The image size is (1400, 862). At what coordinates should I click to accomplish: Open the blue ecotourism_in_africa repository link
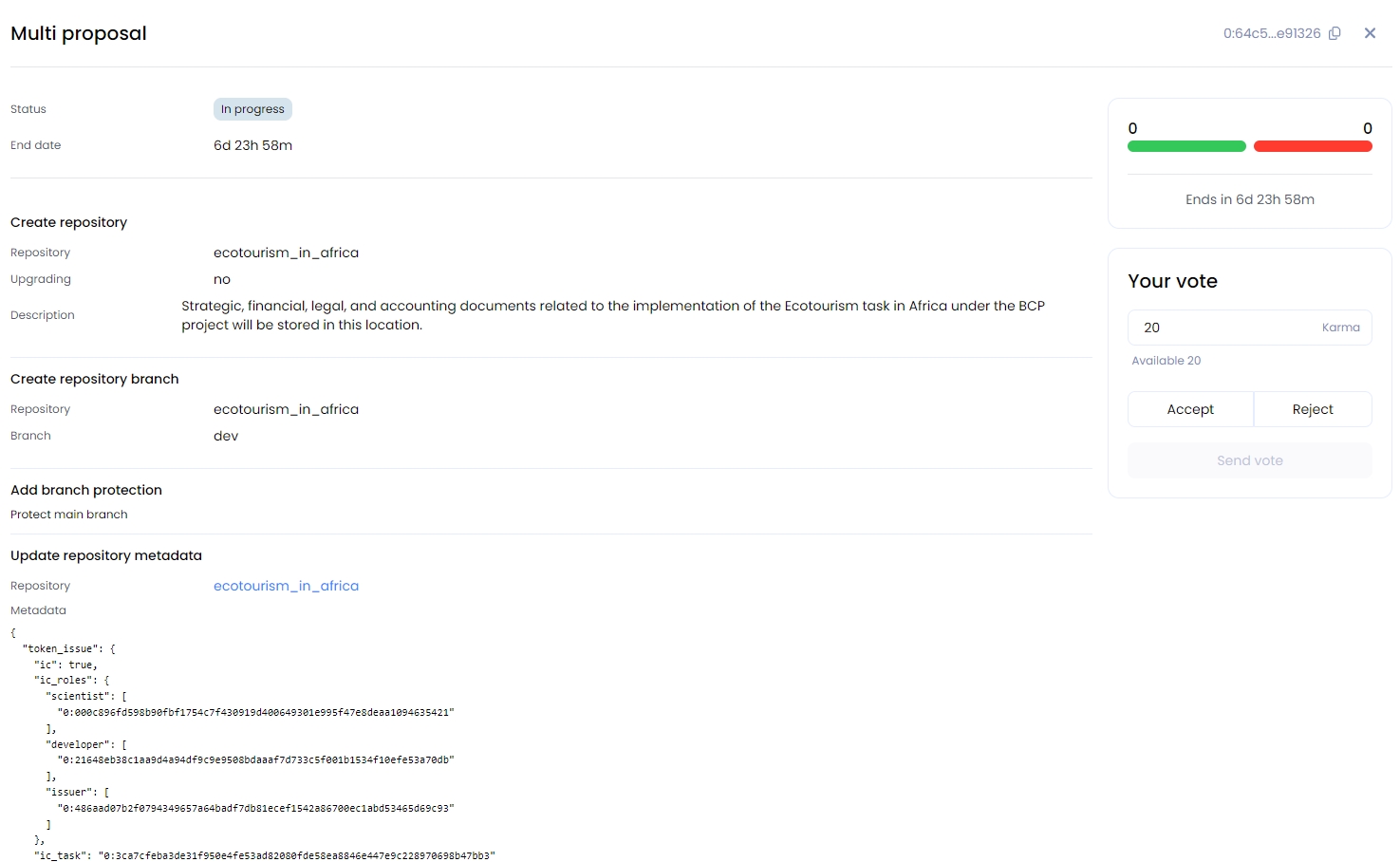click(x=286, y=586)
